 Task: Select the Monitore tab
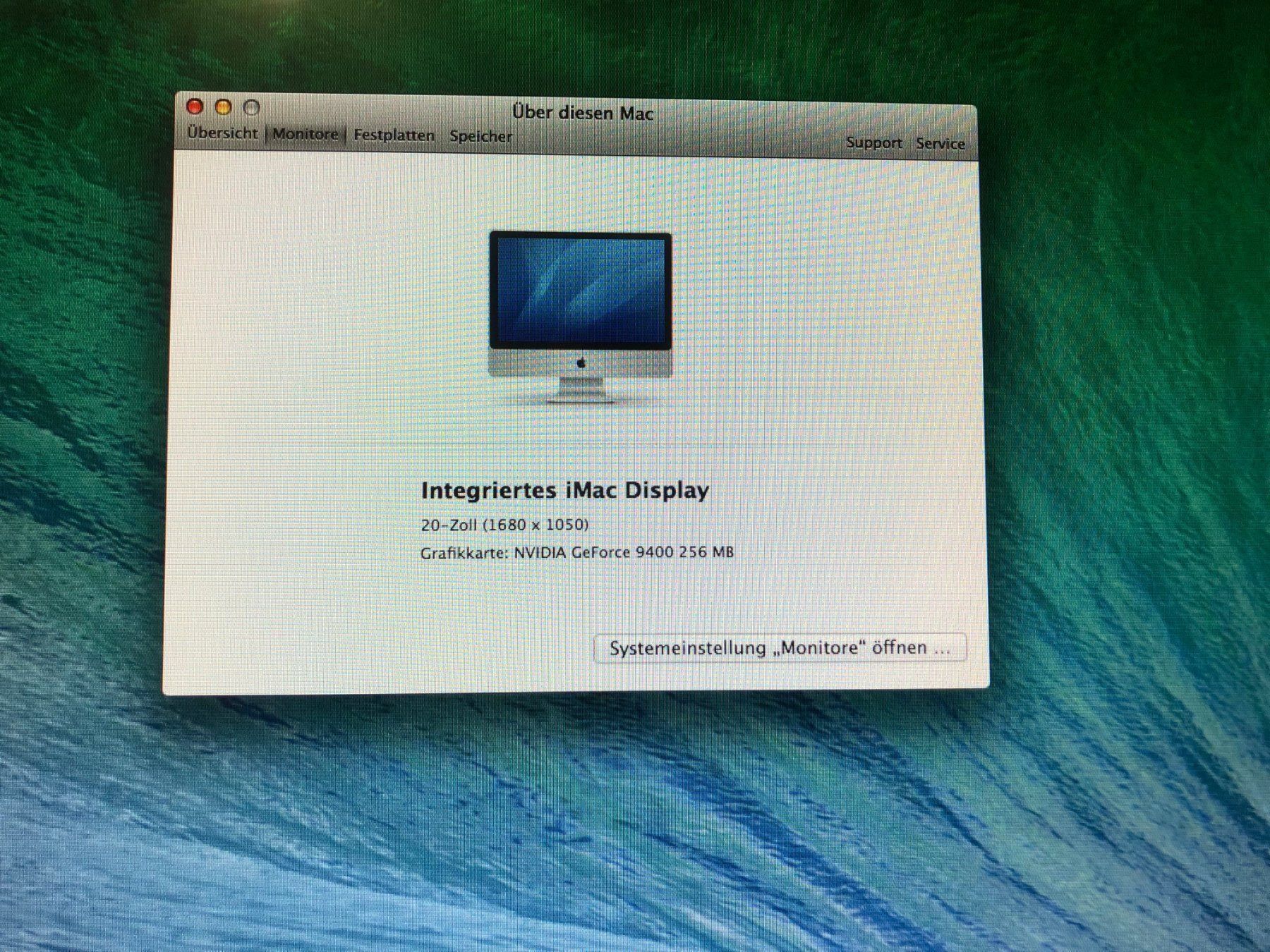tap(305, 133)
